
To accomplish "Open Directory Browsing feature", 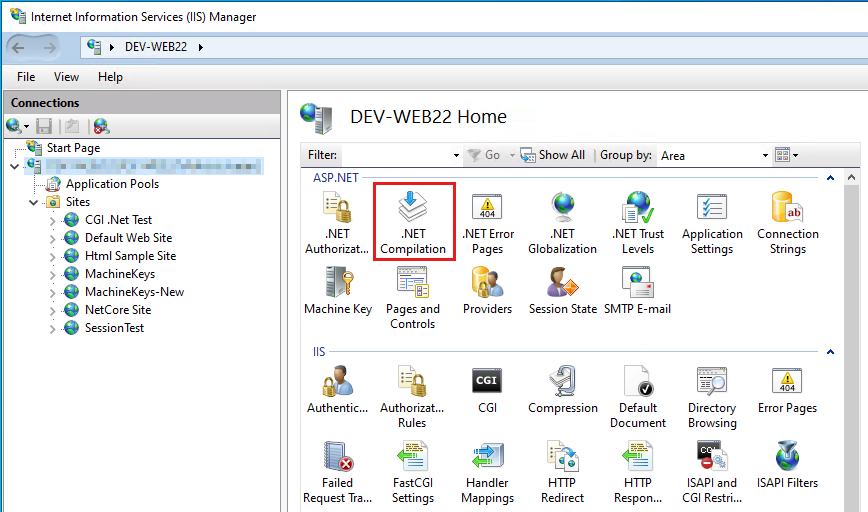I will tap(712, 394).
